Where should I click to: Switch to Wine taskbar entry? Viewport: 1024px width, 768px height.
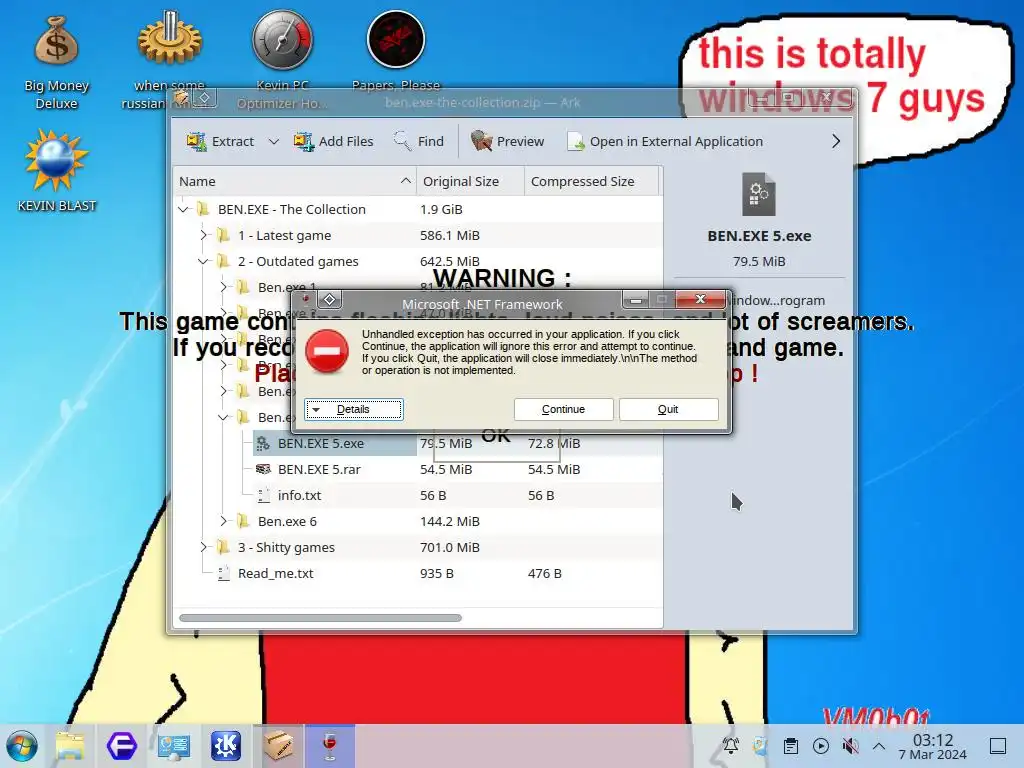click(330, 746)
